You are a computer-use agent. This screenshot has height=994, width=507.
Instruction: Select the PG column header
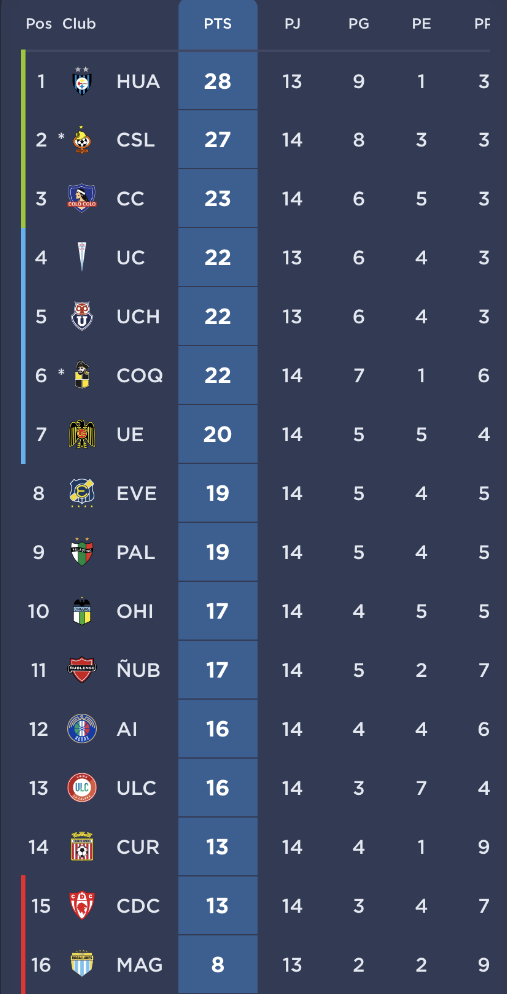click(359, 24)
